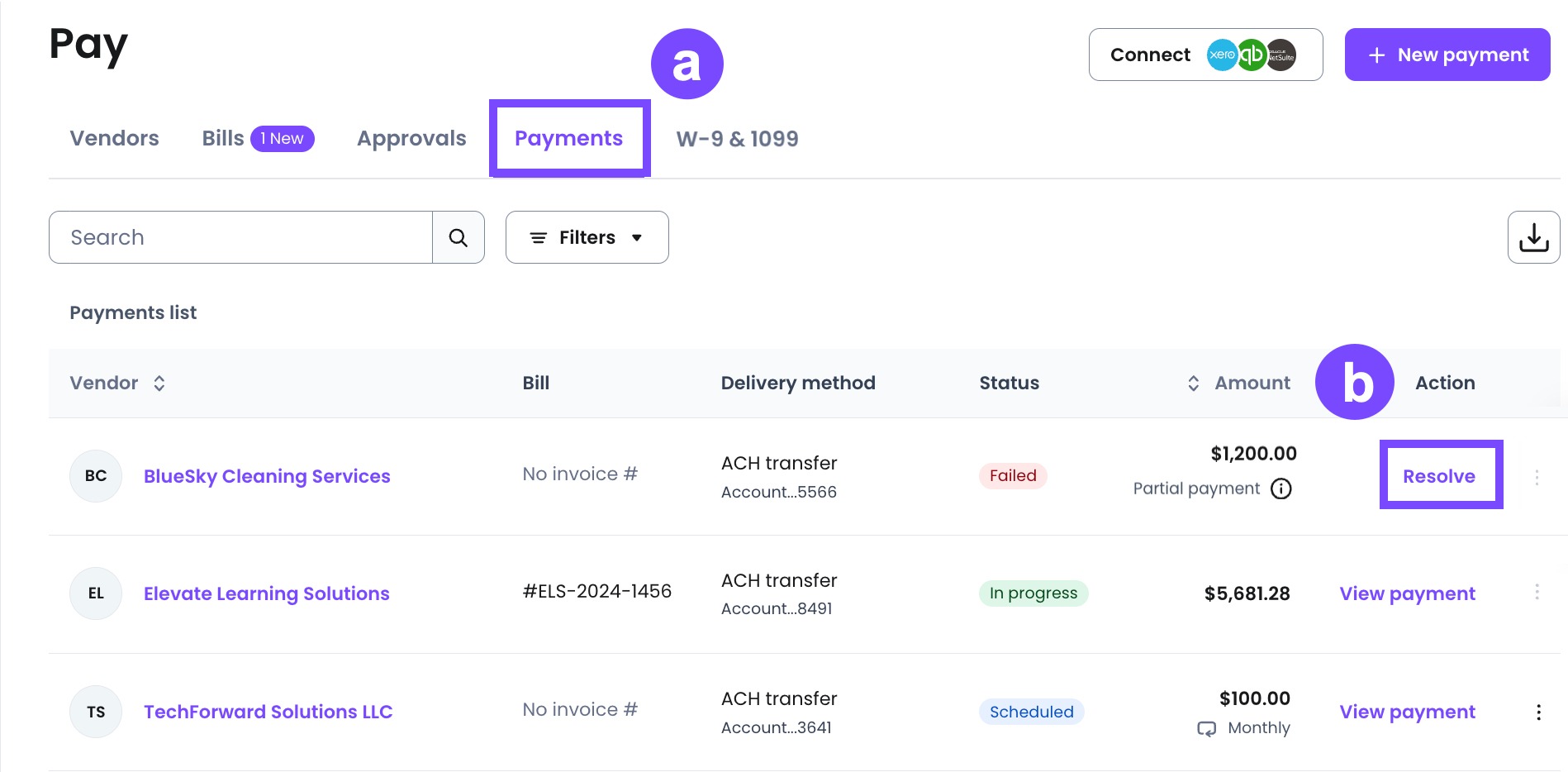Click the BC vendor avatar
This screenshot has width=1568, height=772.
96,476
